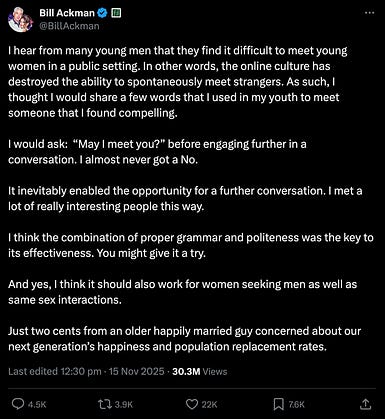
Task: Click the Bill Ackman display name
Action: point(67,13)
